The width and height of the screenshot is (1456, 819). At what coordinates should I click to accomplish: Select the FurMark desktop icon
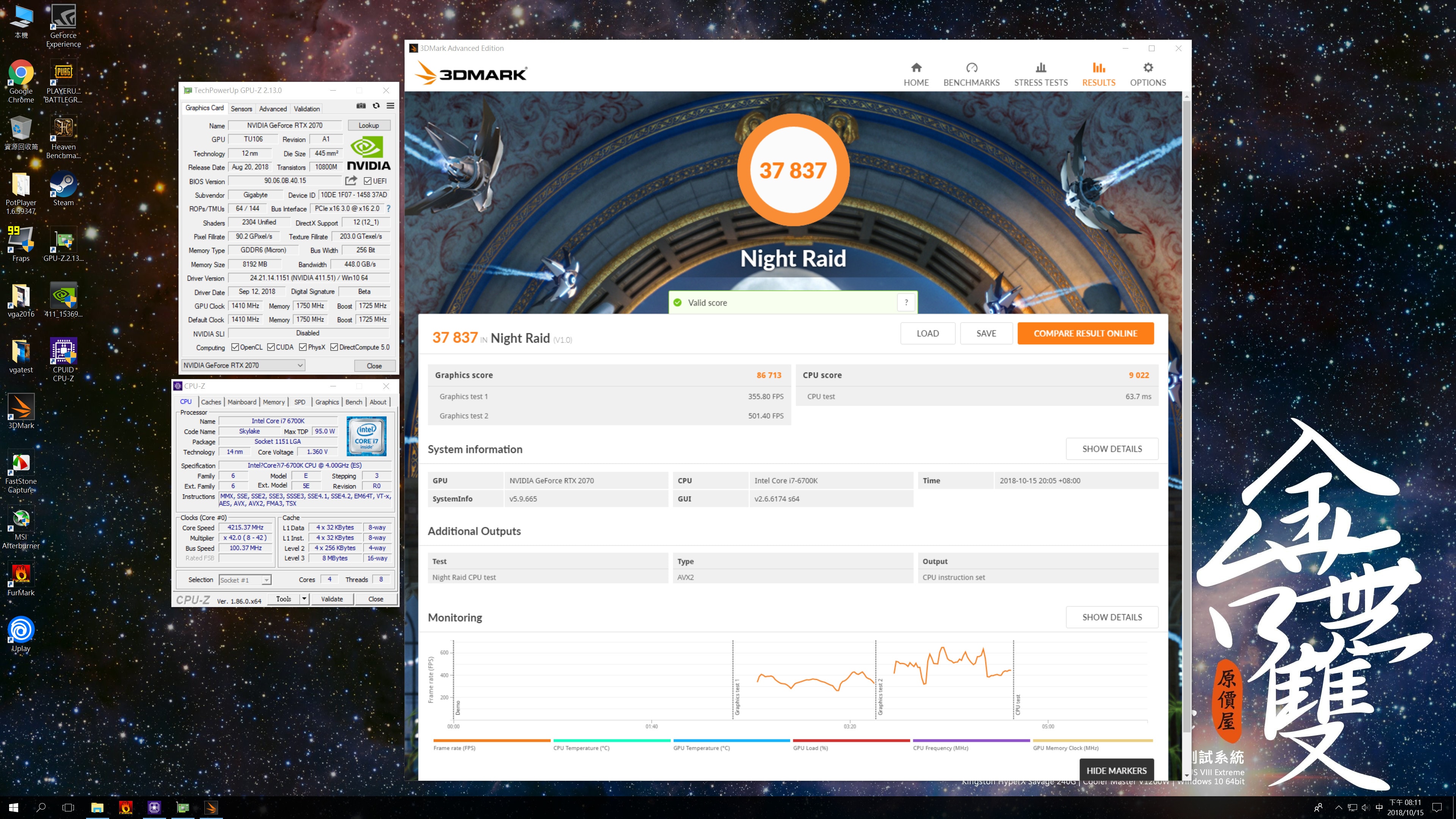(21, 579)
